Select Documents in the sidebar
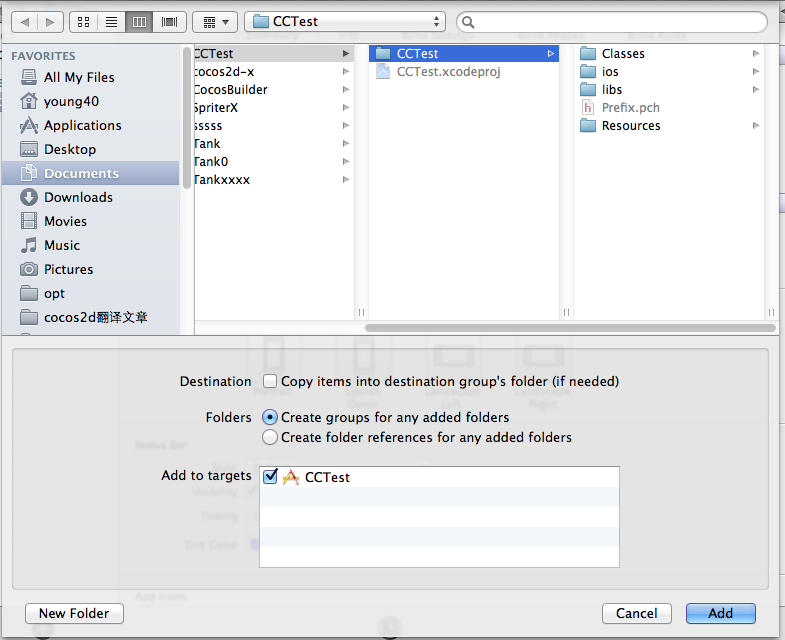Viewport: 785px width, 640px height. (x=90, y=173)
